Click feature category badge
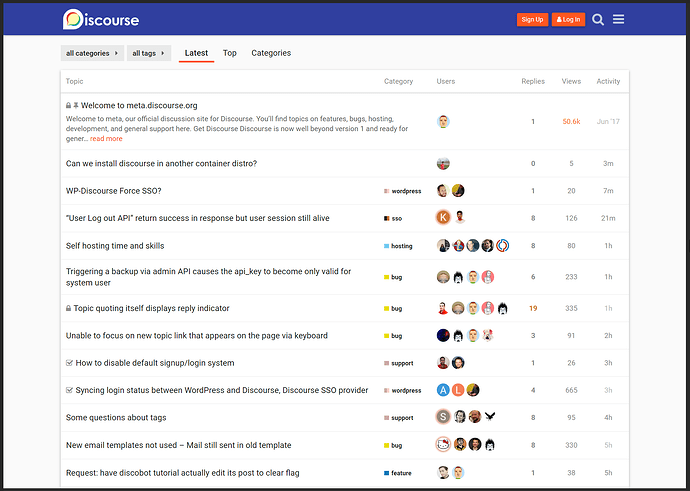 (x=398, y=473)
